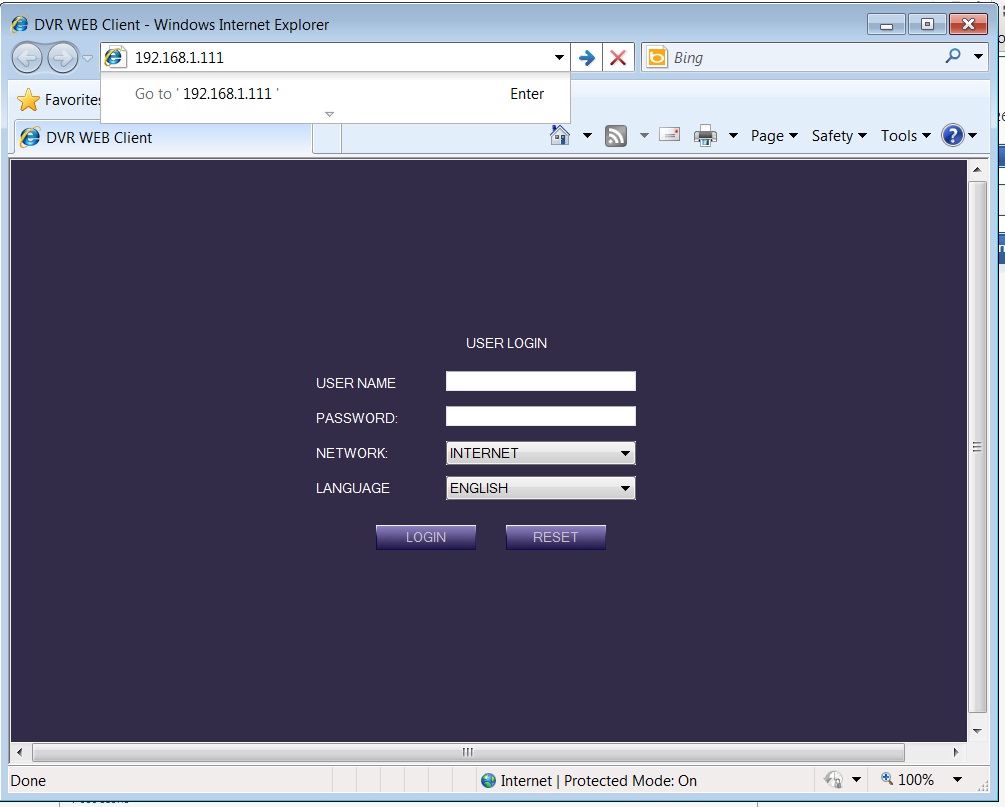The height and width of the screenshot is (807, 1005).
Task: Click the browser Back arrow button
Action: click(27, 58)
